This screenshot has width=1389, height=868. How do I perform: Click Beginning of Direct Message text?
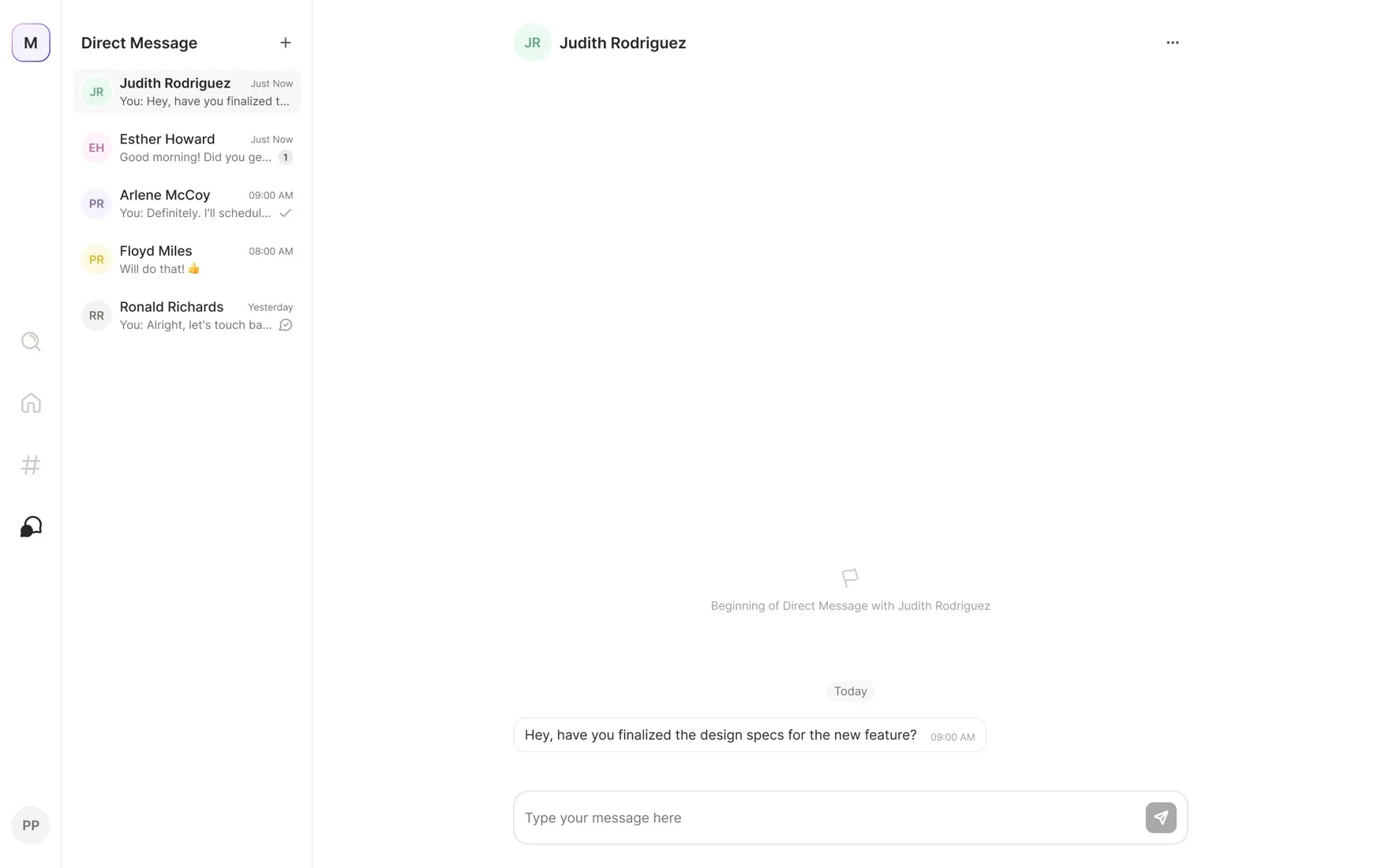point(851,606)
